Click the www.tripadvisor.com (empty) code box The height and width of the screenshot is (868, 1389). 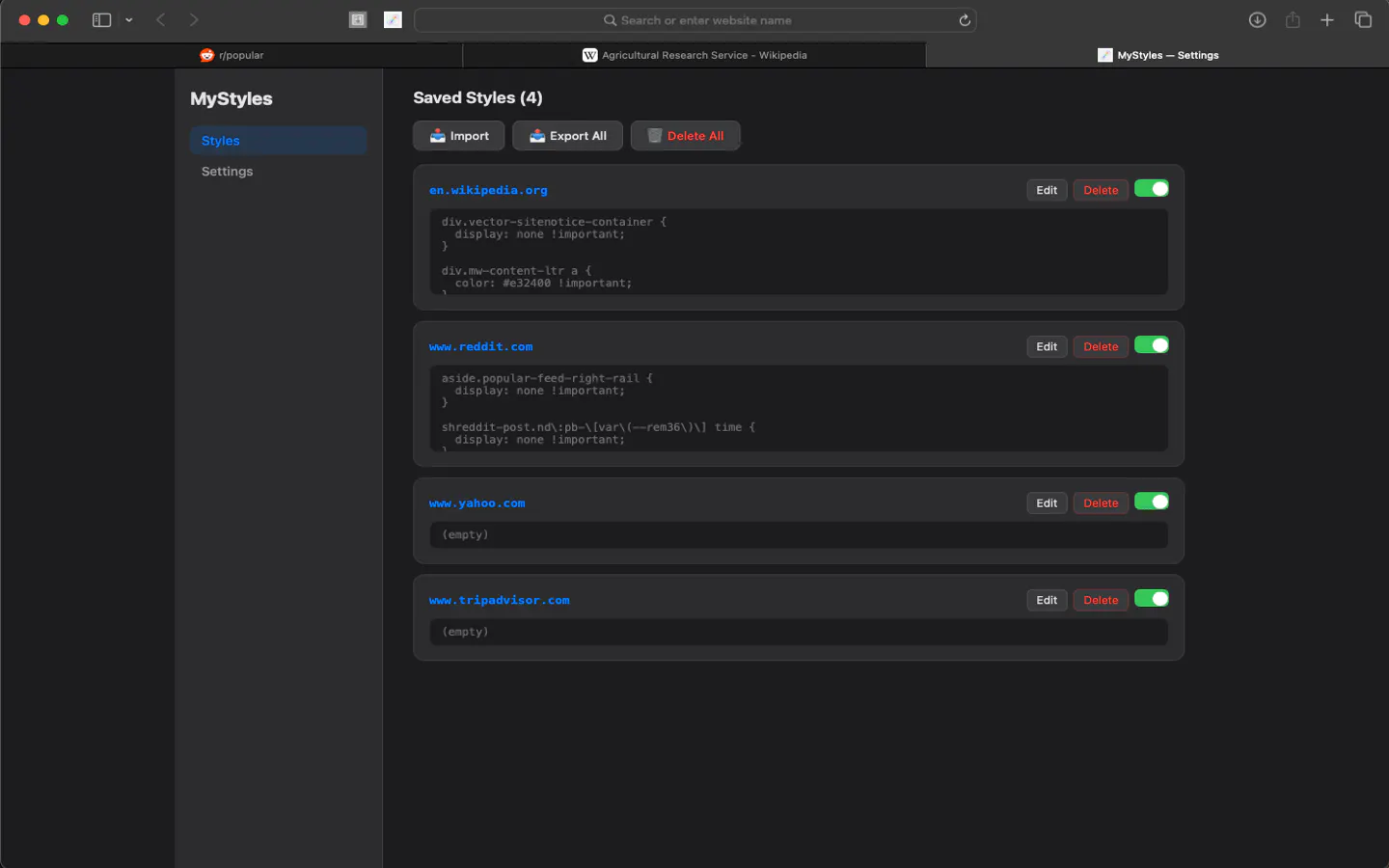click(x=799, y=632)
